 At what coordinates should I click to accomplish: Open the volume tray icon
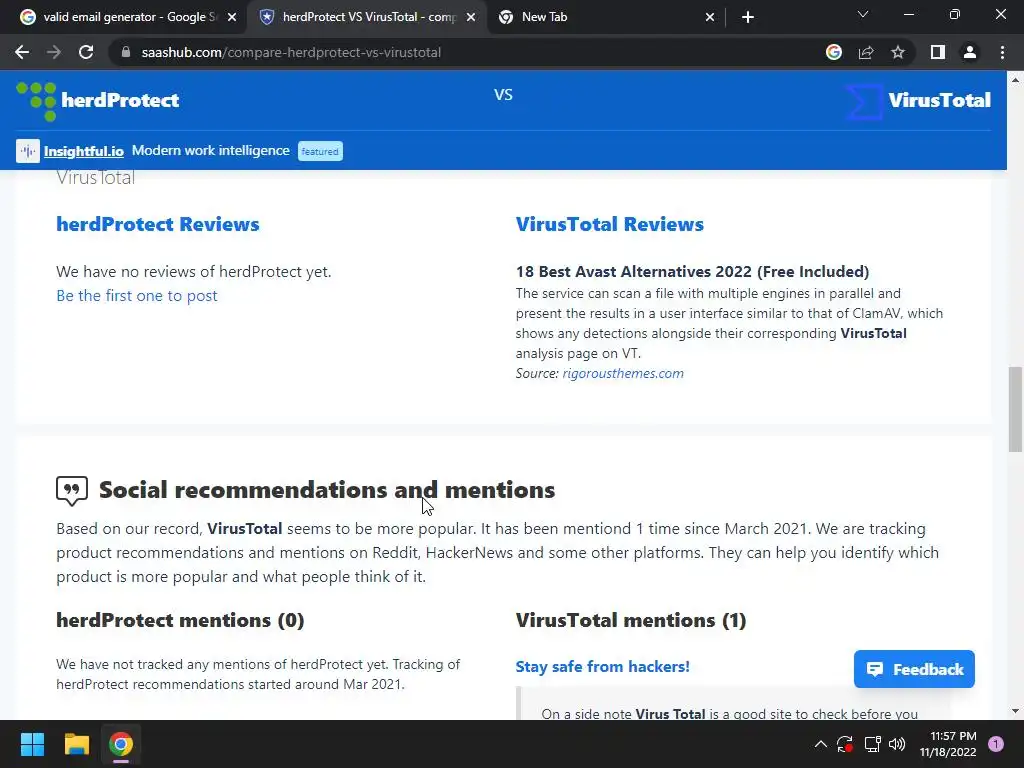897,744
